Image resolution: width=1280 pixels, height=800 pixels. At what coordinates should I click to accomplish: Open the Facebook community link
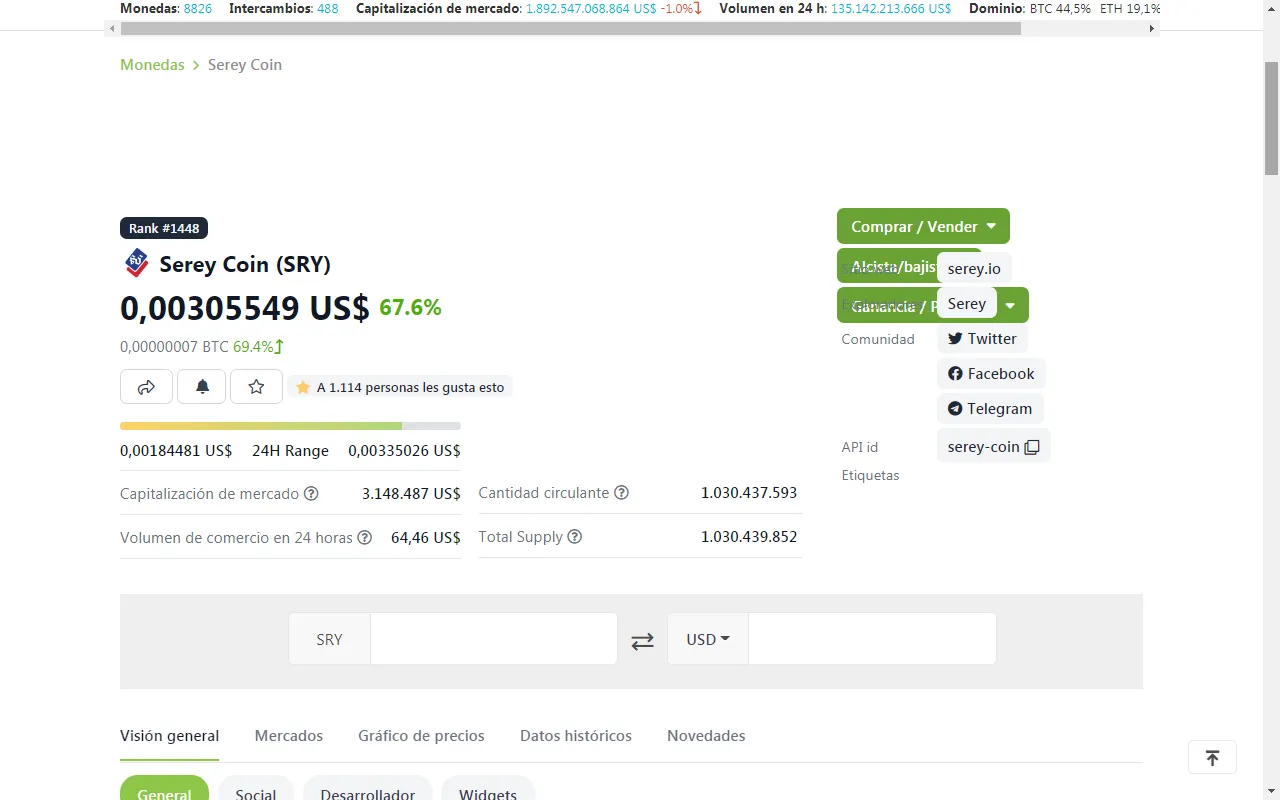click(991, 374)
